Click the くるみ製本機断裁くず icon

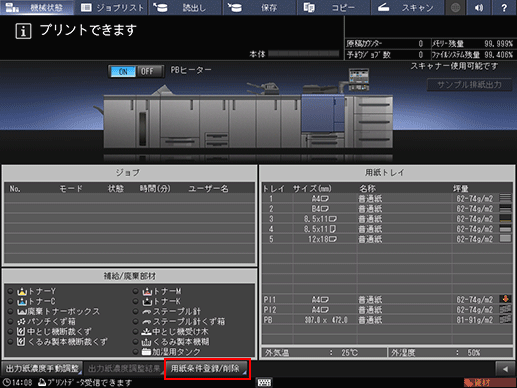point(21,342)
